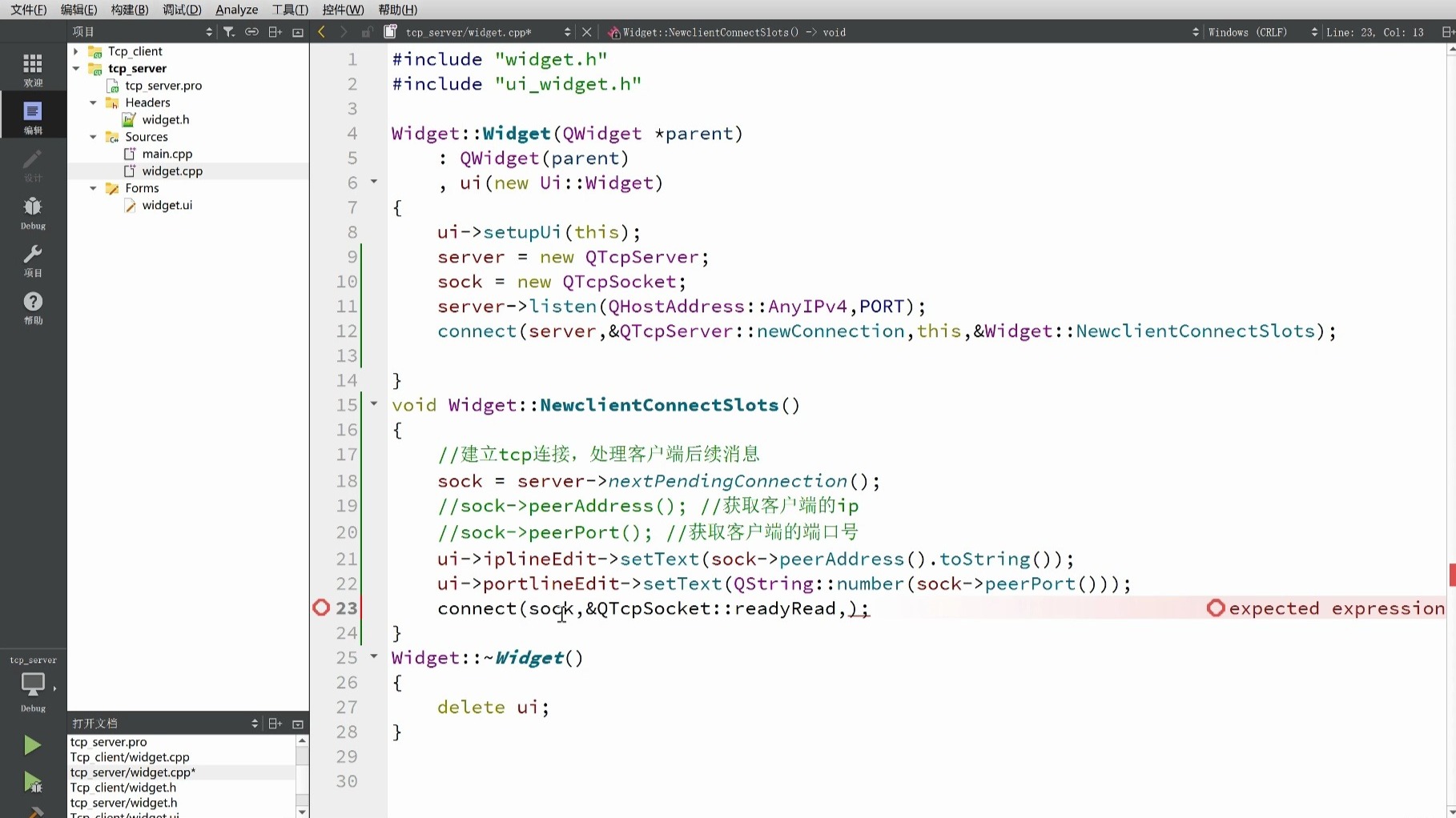Select tcp_server.pro in project tree

(163, 86)
